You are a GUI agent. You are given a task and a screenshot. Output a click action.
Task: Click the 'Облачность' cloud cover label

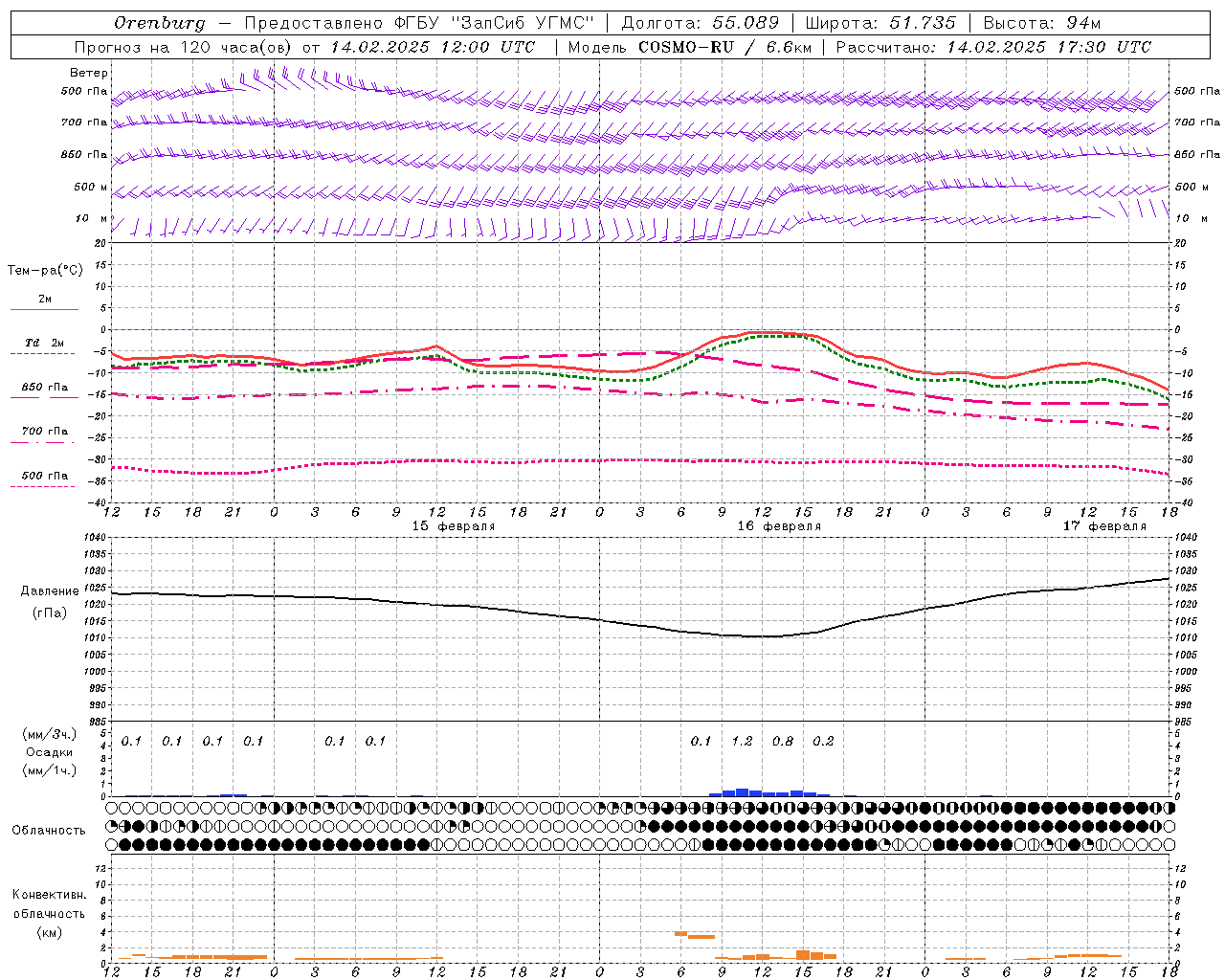click(49, 830)
